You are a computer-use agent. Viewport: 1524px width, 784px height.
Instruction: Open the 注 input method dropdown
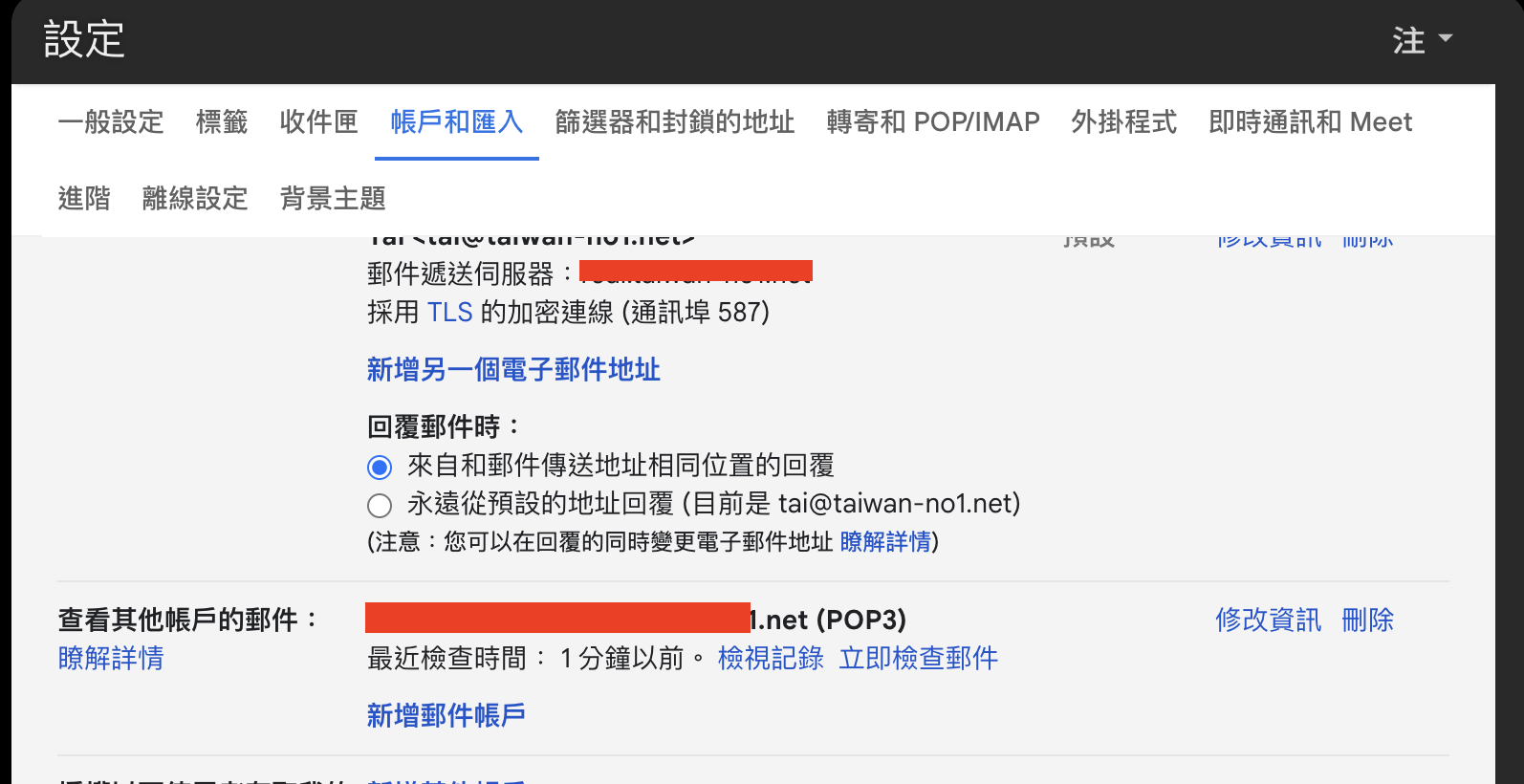click(1422, 40)
